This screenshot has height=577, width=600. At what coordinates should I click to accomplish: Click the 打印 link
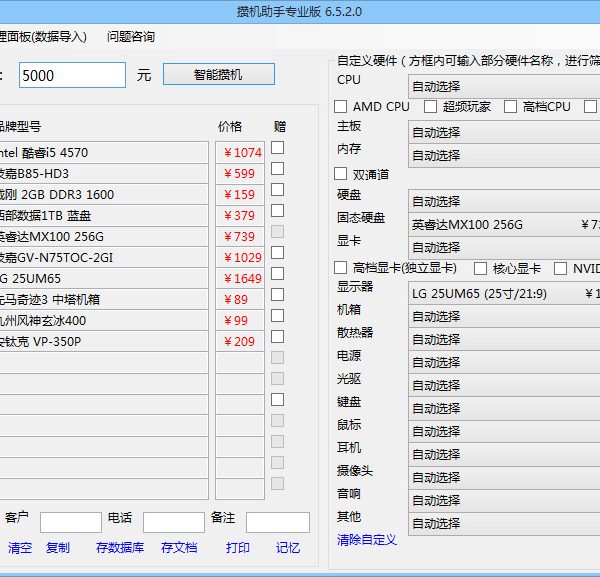[238, 548]
